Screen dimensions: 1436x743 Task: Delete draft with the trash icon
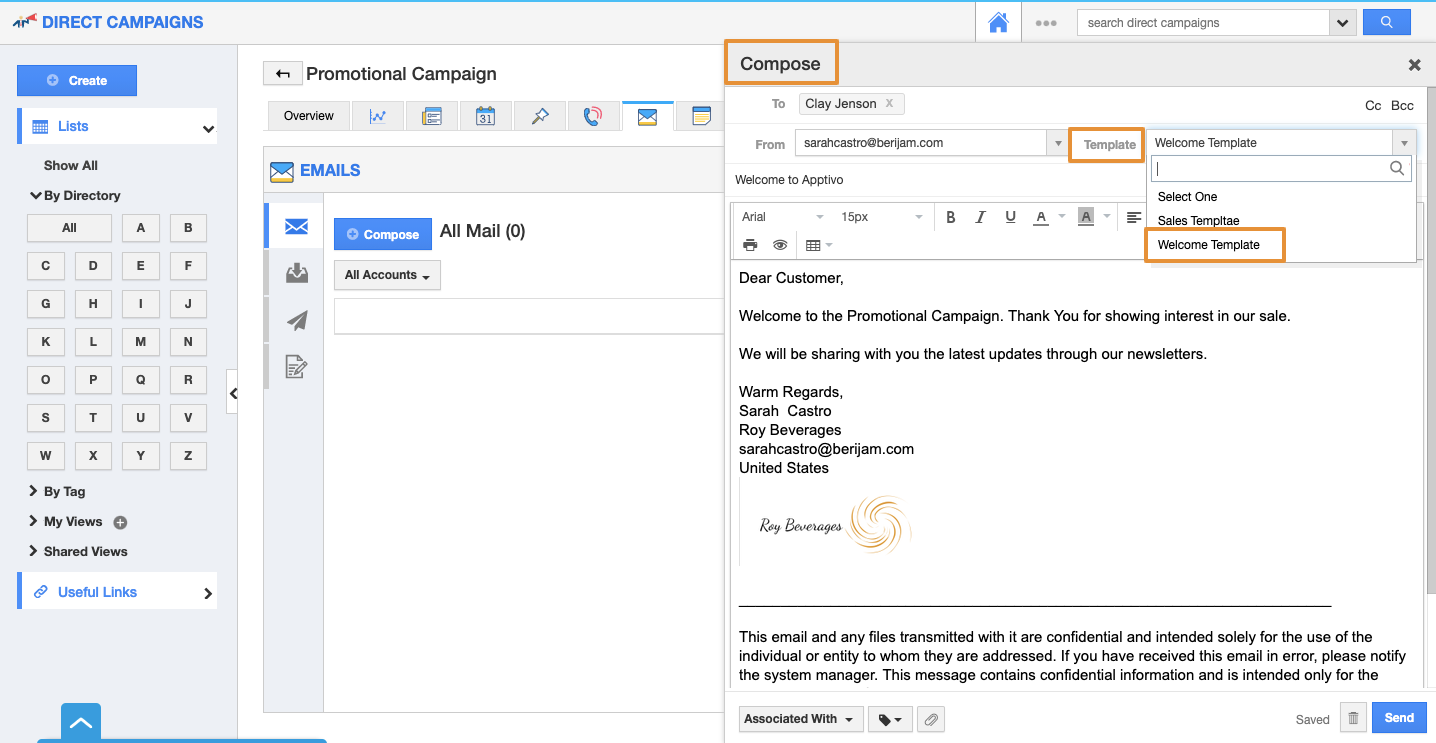tap(1353, 718)
